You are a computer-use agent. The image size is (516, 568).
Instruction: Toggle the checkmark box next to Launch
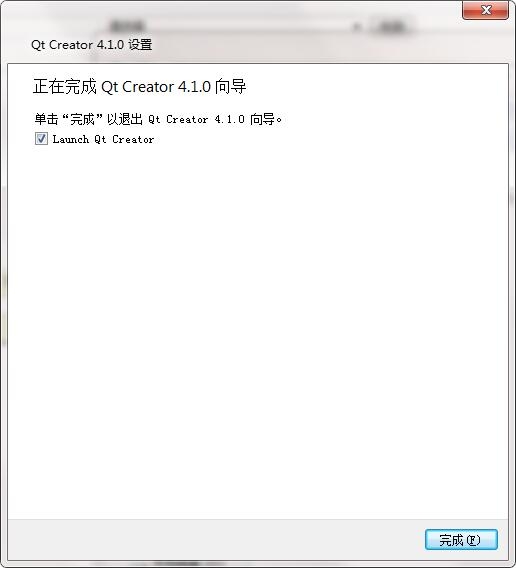pos(41,138)
